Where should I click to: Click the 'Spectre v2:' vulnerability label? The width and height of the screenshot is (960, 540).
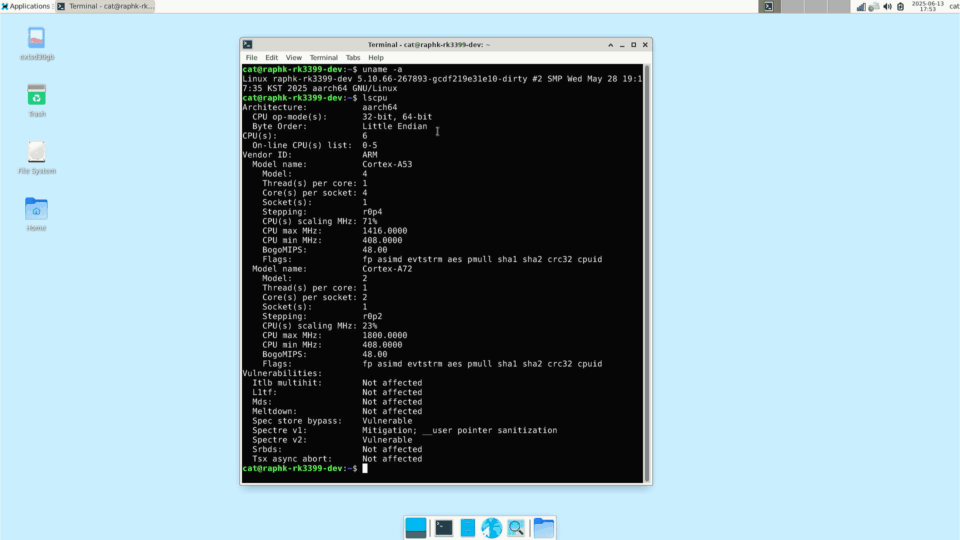point(280,440)
